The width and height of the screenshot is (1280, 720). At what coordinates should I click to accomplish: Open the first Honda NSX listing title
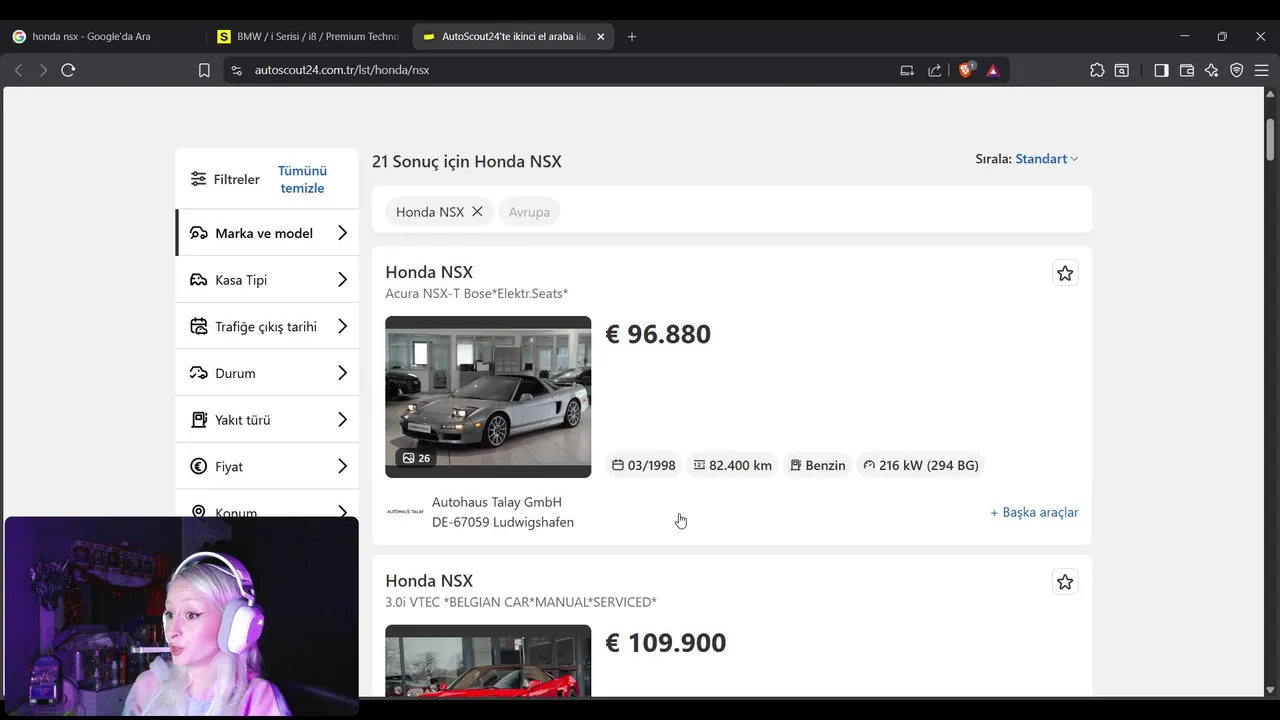click(x=429, y=272)
